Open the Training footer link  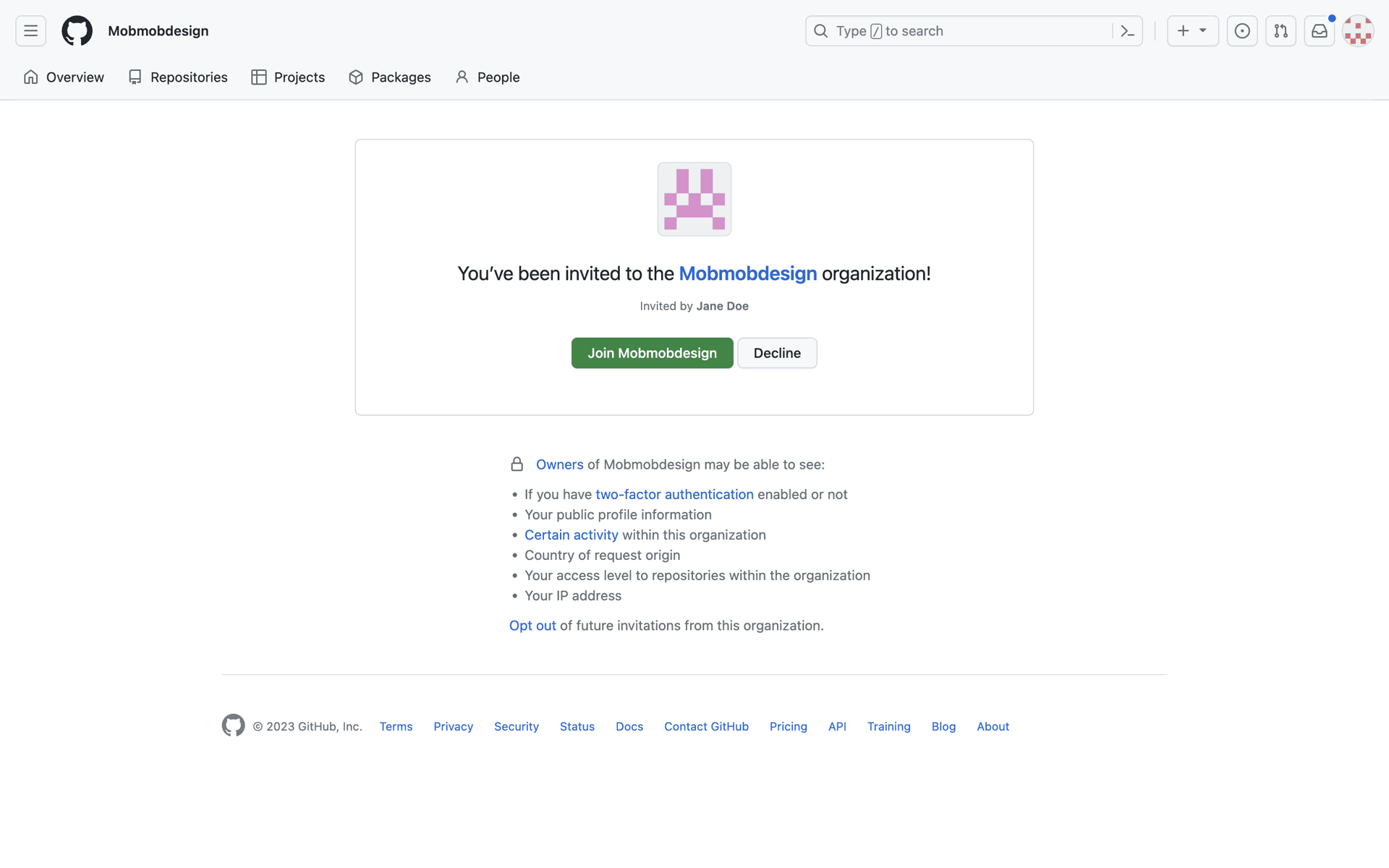888,726
